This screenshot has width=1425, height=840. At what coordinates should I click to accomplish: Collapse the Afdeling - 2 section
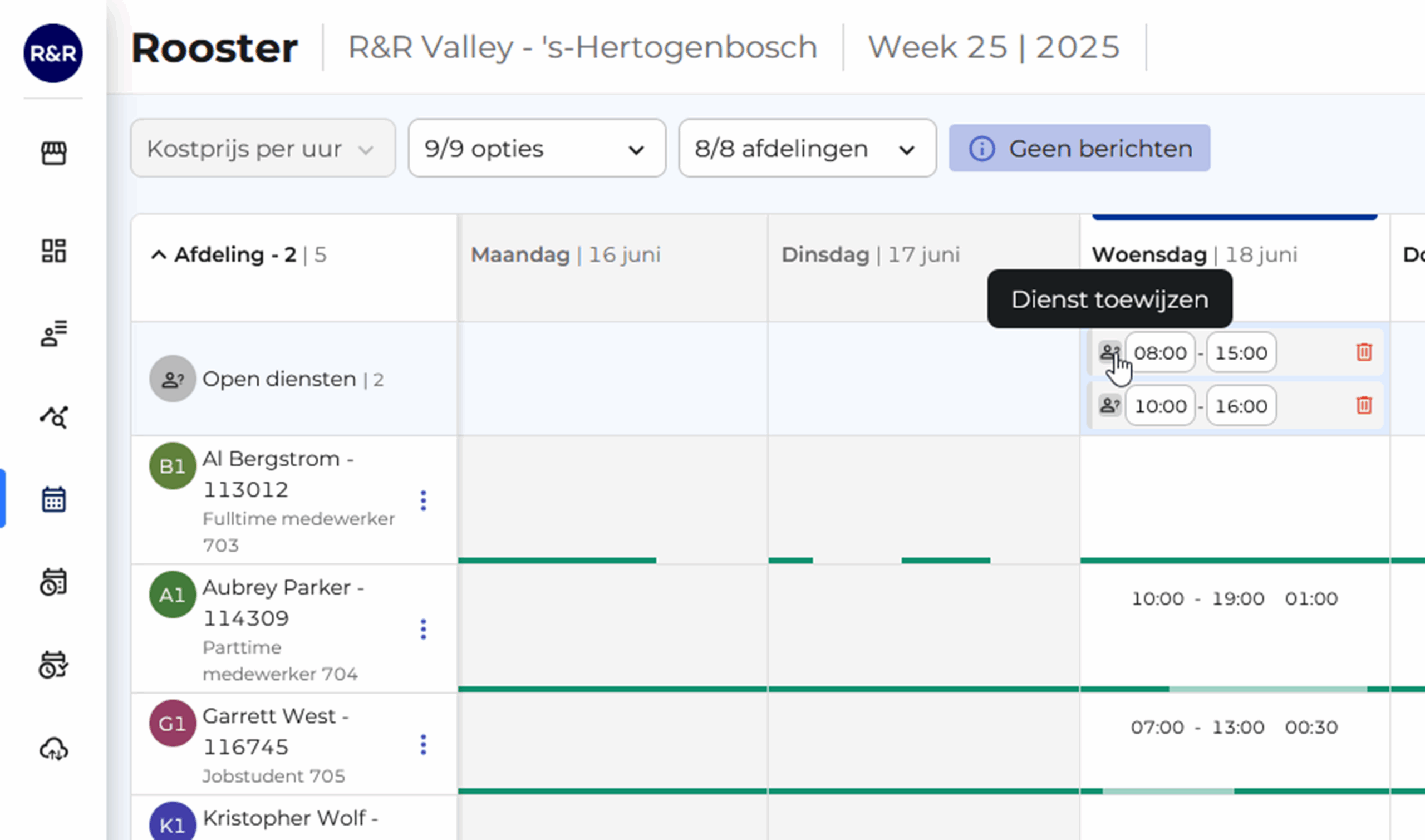point(159,254)
